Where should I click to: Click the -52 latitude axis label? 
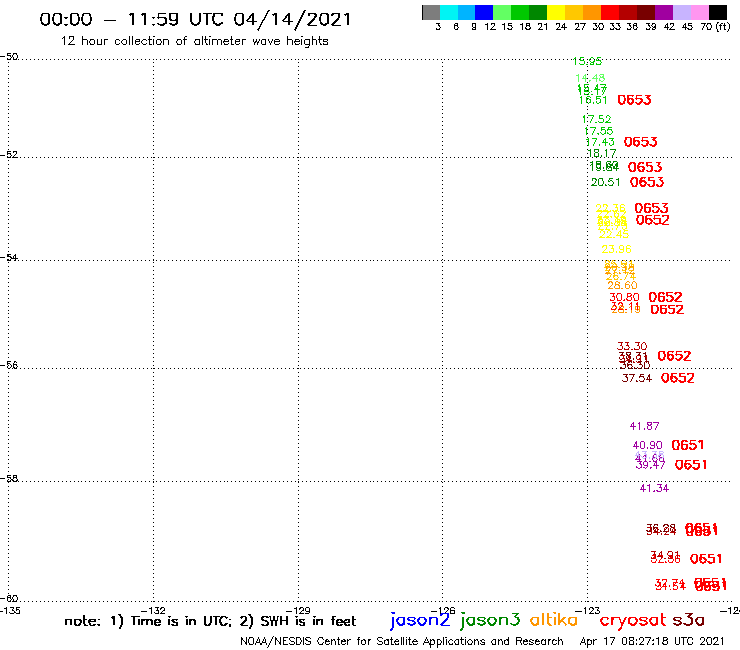pos(9,154)
